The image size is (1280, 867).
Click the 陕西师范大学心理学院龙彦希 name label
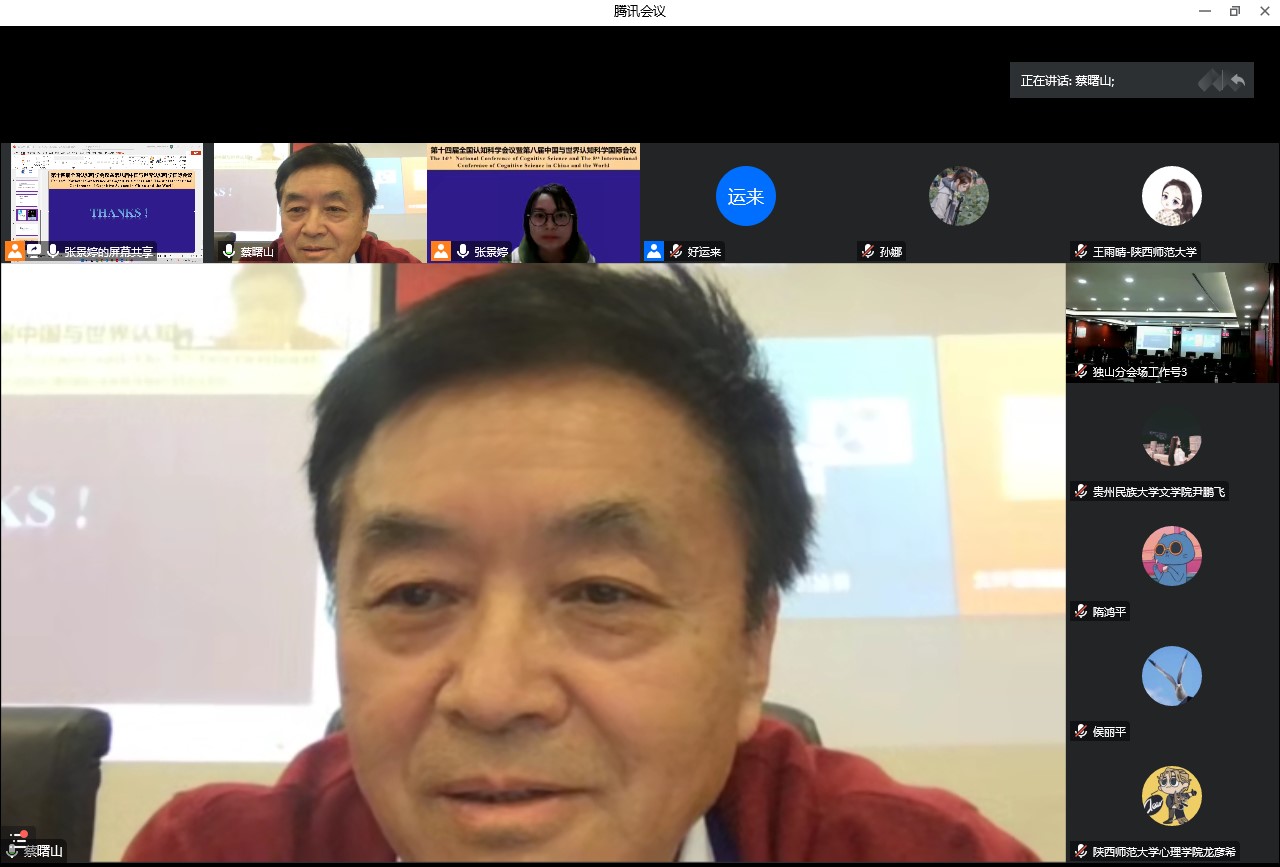1164,852
